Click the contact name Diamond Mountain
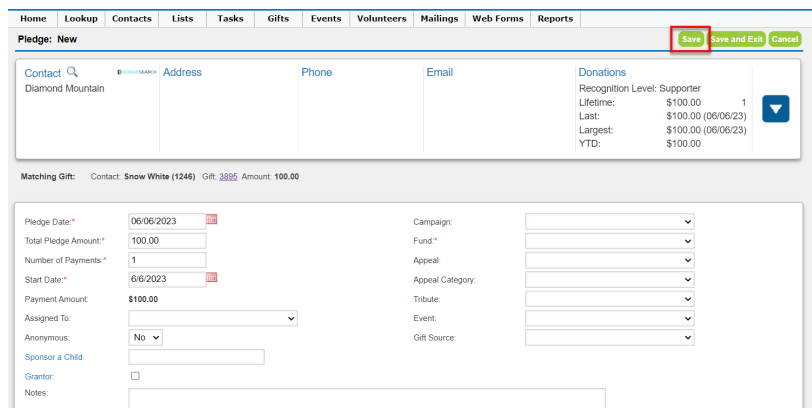 [65, 89]
